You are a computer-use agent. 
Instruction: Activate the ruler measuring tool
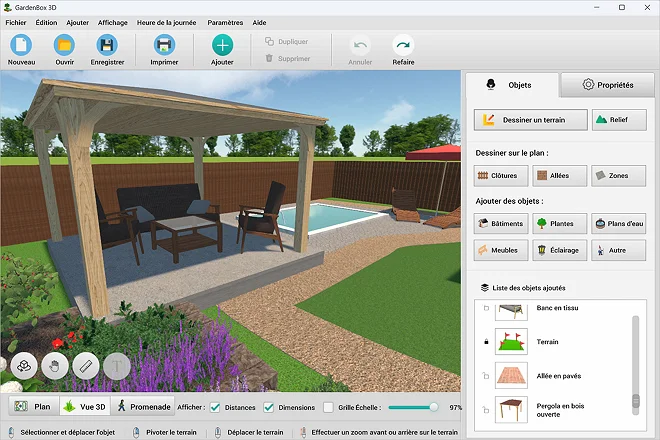point(86,367)
